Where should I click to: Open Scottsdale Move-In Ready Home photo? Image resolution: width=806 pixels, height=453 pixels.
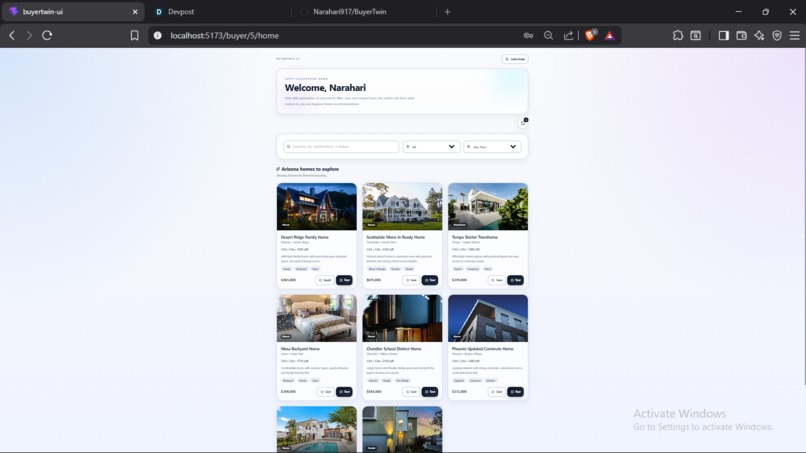[x=402, y=207]
